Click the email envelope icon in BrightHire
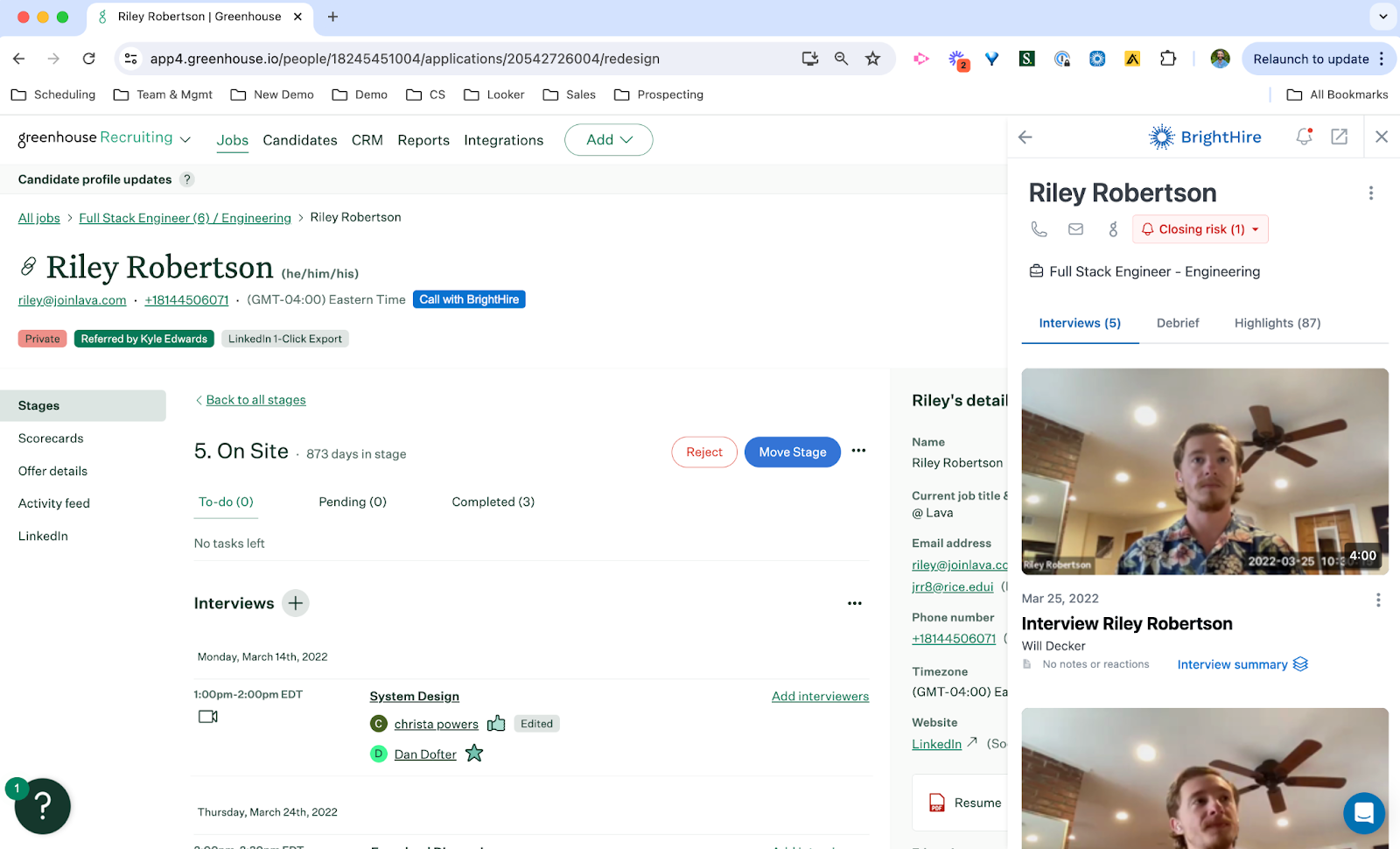 pos(1075,229)
